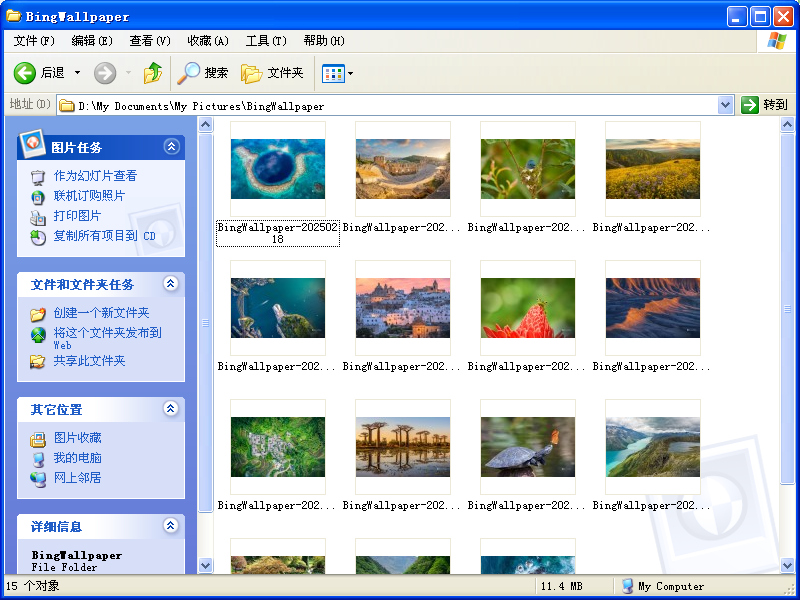Collapse the 图片任务 panel
This screenshot has height=600, width=800.
pos(171,147)
